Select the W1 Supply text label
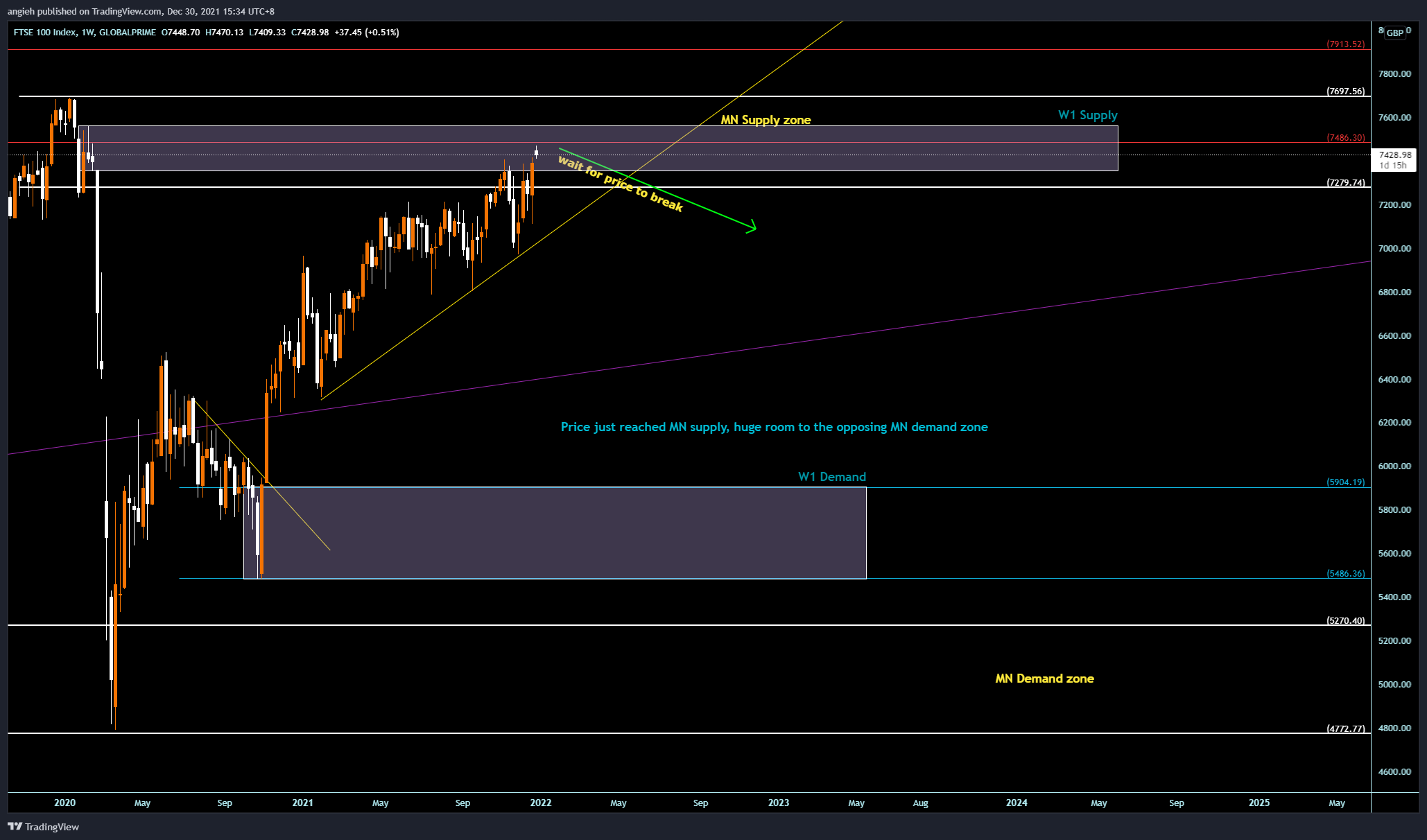This screenshot has height=840, width=1427. (x=1087, y=115)
